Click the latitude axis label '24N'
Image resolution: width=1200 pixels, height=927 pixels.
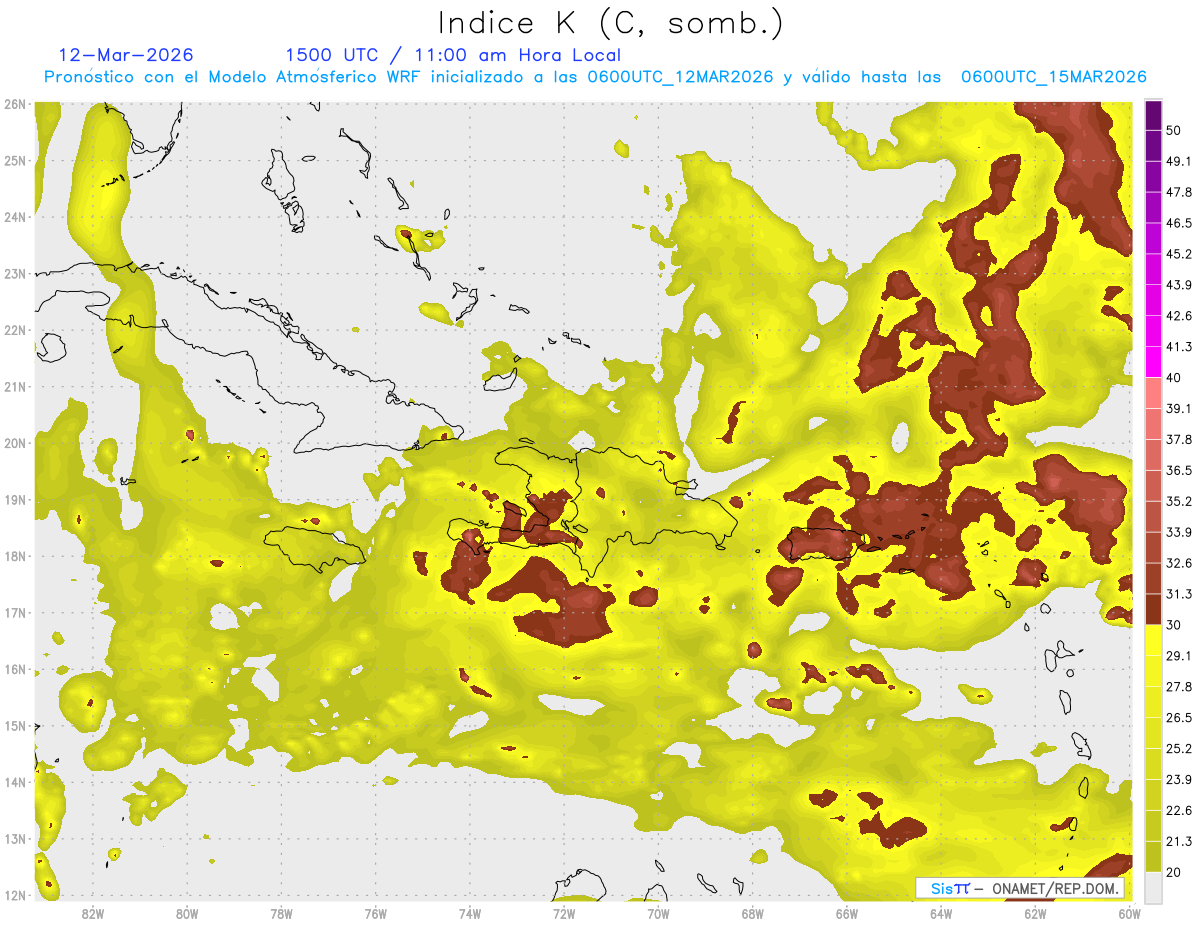[x=15, y=217]
